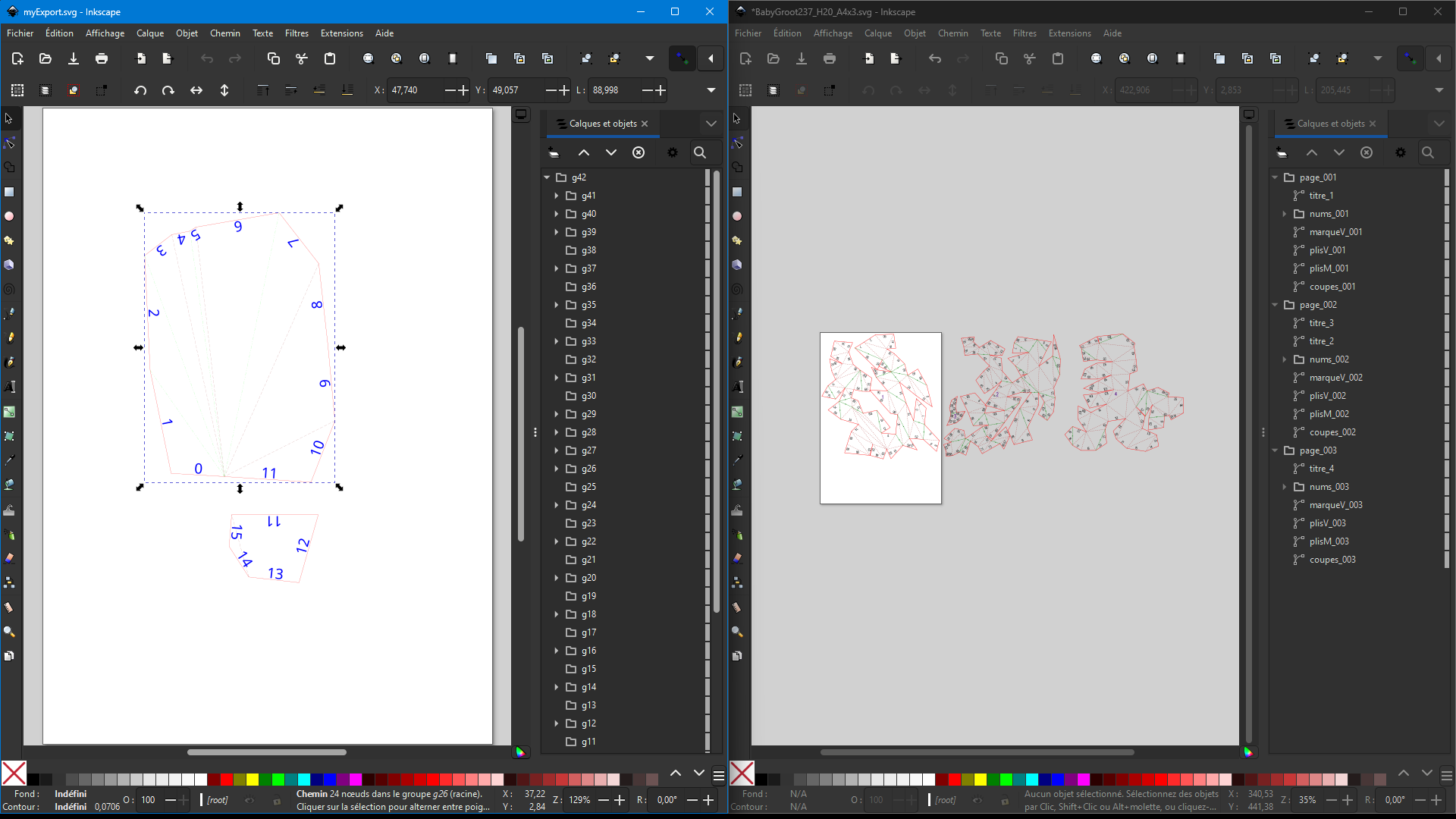Collapse page_003 layer in BabyGroot window

[1275, 450]
